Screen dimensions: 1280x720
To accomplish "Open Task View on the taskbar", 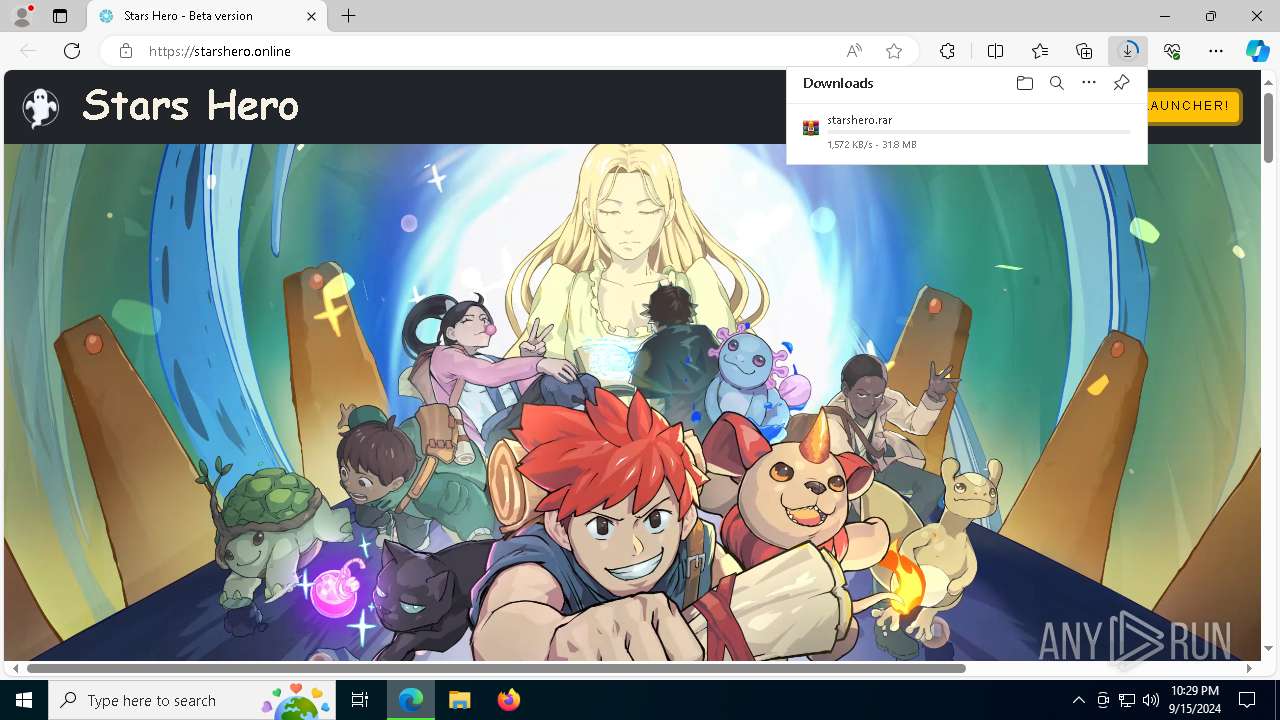I will (360, 700).
